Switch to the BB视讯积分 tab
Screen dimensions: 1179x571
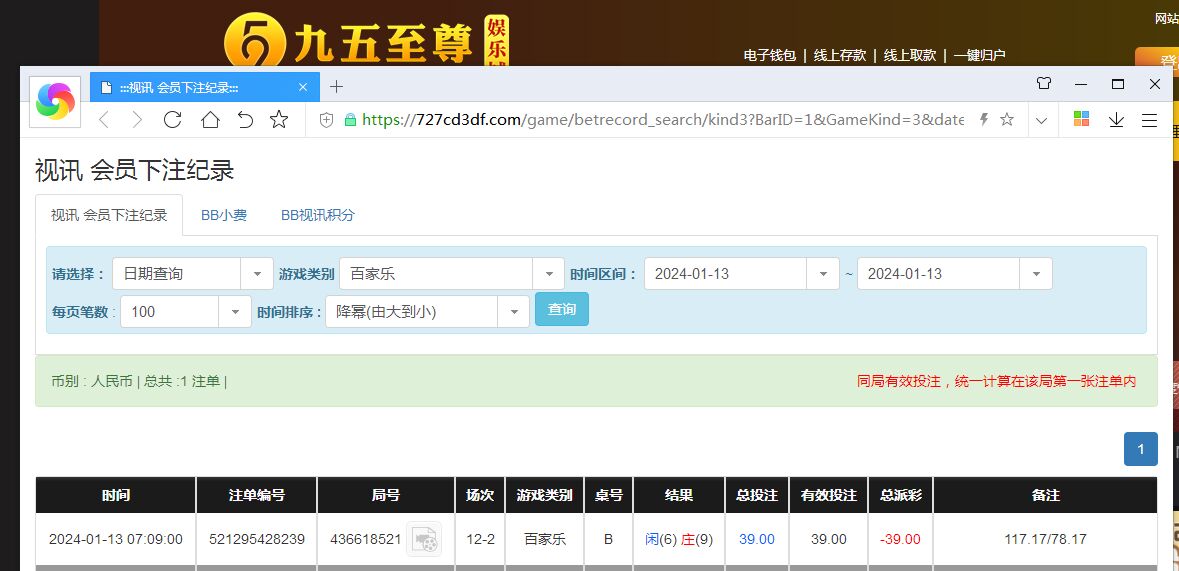318,215
